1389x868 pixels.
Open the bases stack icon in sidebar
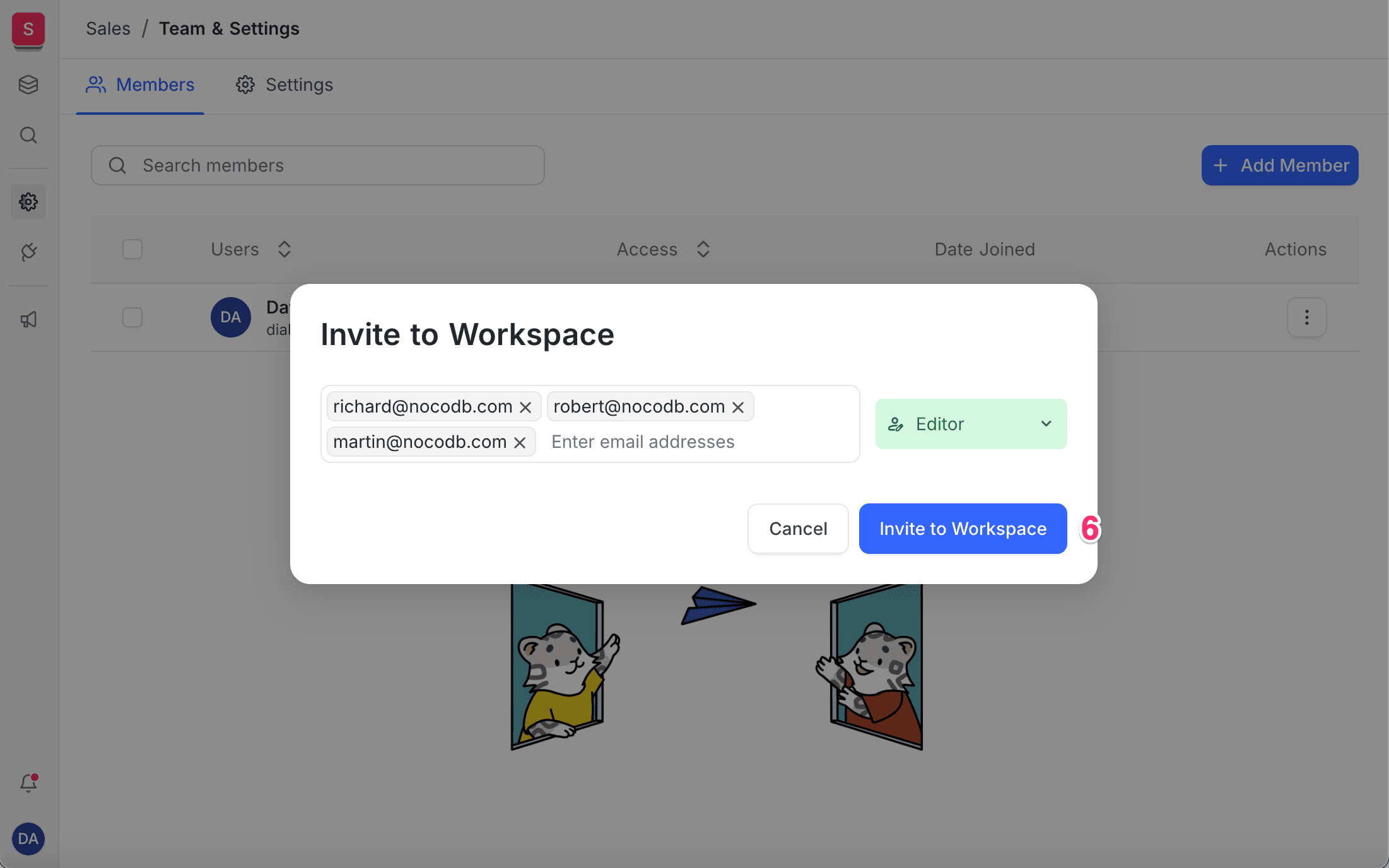point(28,85)
